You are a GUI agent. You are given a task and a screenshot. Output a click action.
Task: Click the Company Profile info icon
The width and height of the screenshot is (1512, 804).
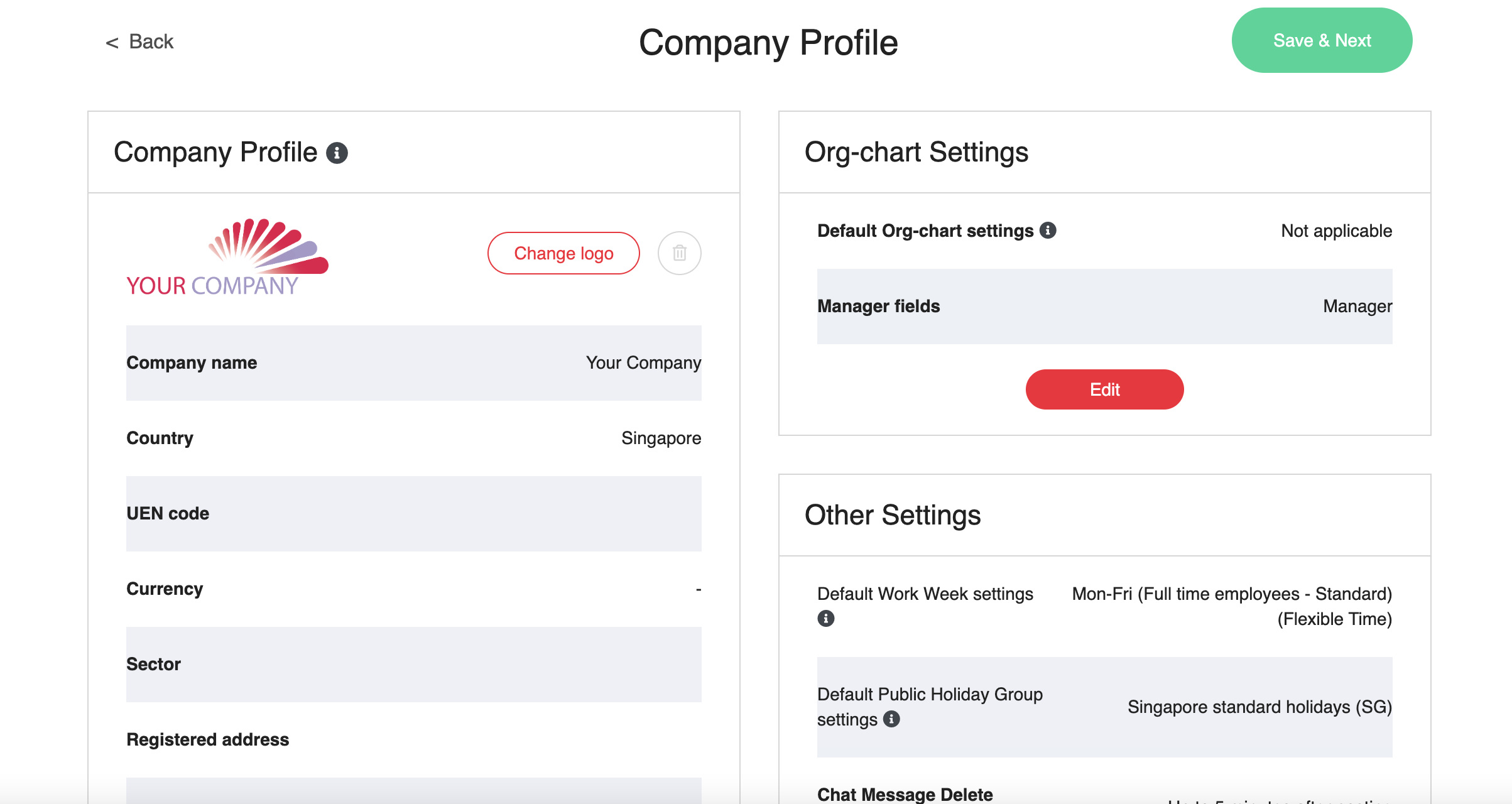(337, 153)
